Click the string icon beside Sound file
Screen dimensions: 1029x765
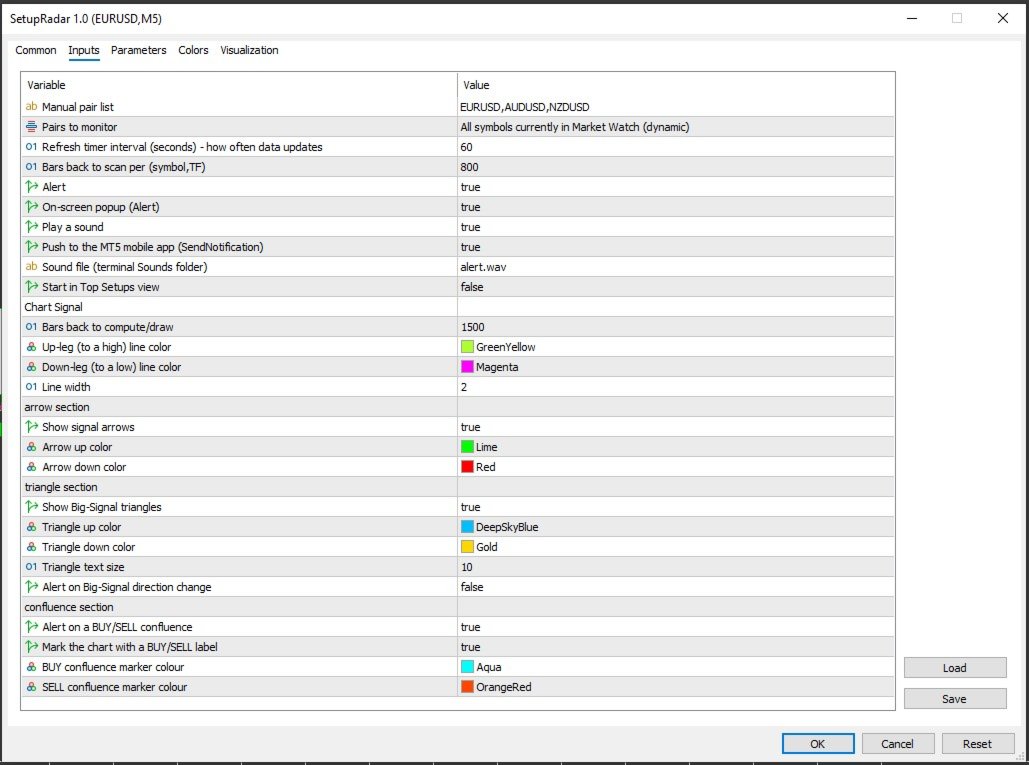(x=31, y=267)
